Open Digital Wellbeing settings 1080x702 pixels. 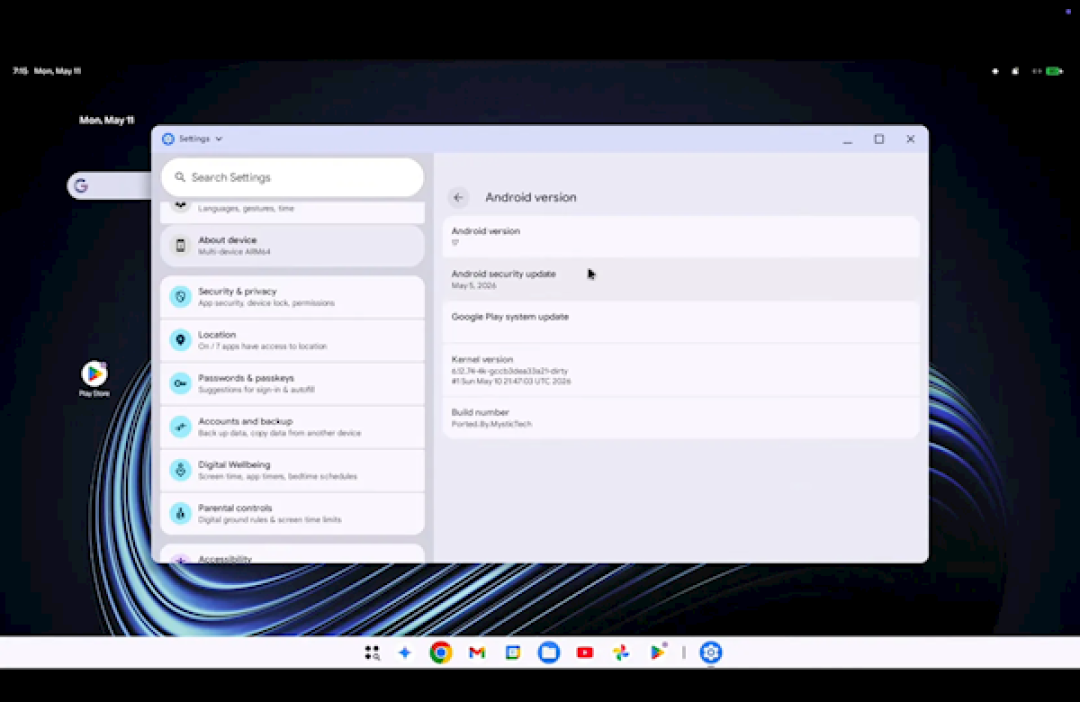click(292, 471)
